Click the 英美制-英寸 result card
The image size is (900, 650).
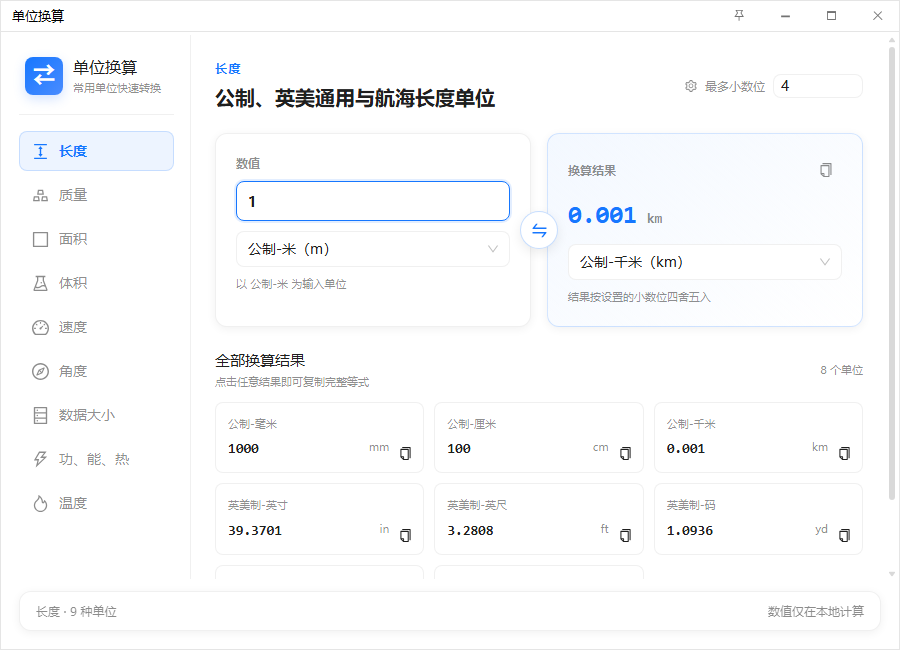pos(319,519)
